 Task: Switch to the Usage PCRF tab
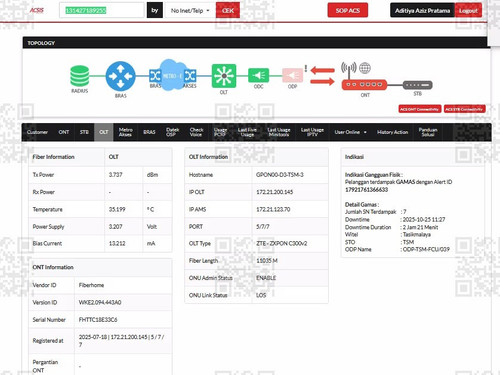[220, 132]
